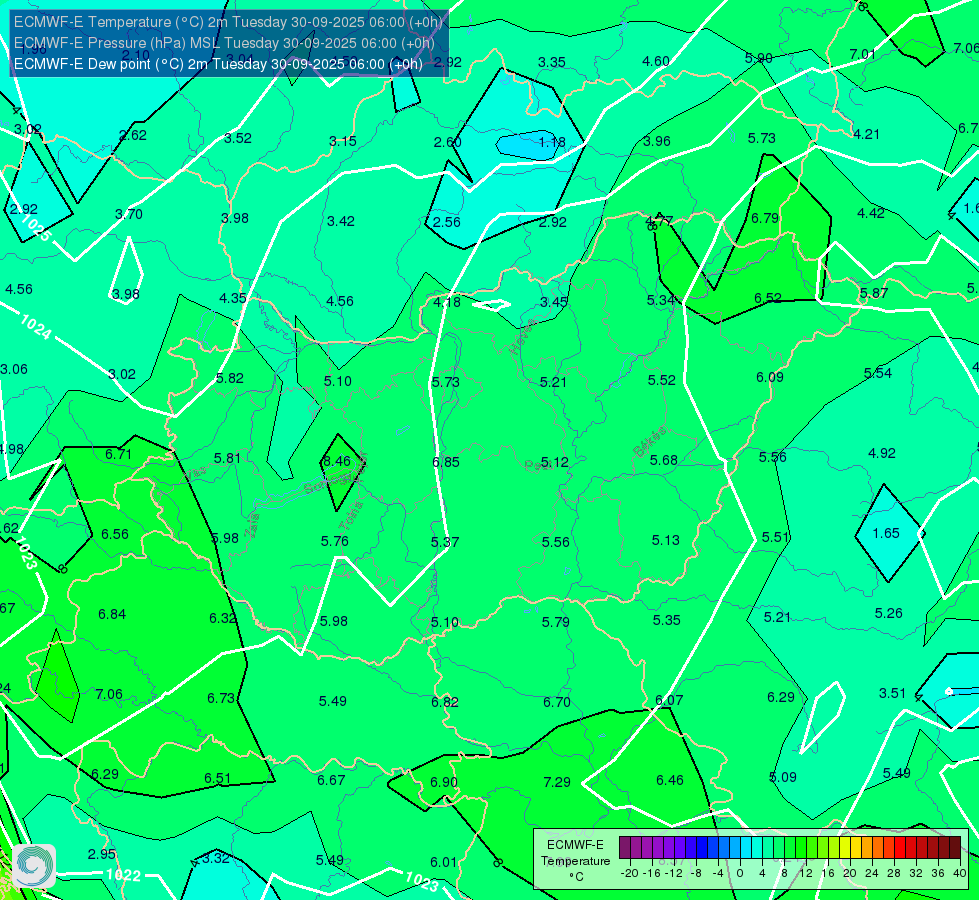Select the ECMWF-E Pressure MSL layer entry
This screenshot has width=979, height=900.
point(224,43)
